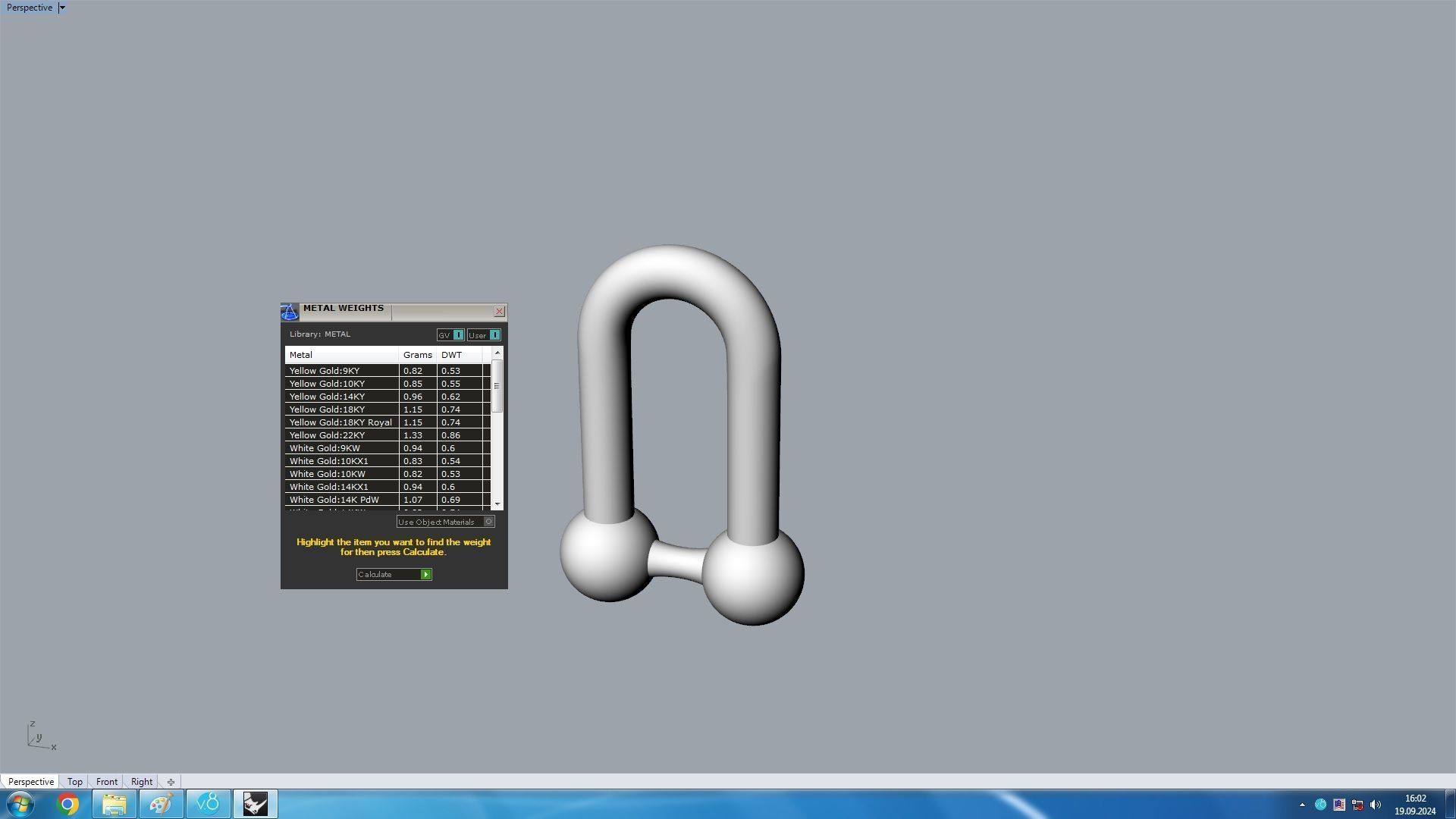Switch to the Top viewport tab
This screenshot has height=819, width=1456.
tap(74, 782)
